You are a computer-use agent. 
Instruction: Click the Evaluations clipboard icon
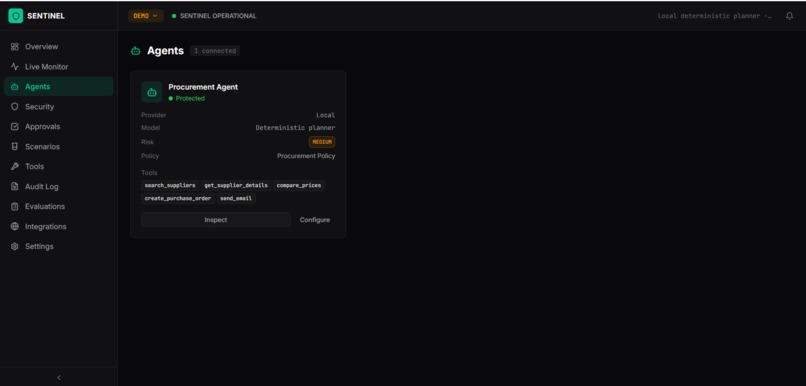tap(14, 207)
